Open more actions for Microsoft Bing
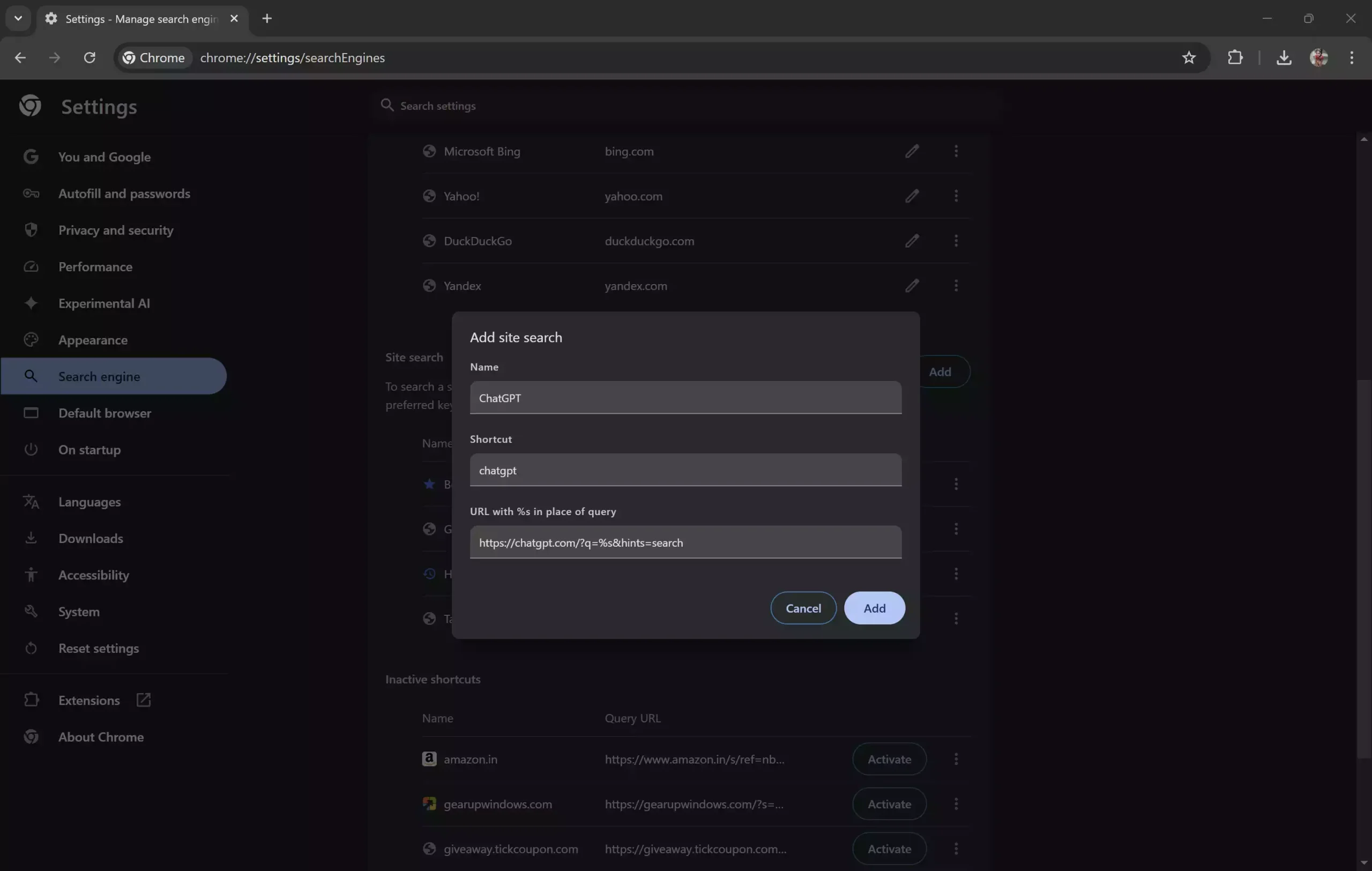 (956, 151)
